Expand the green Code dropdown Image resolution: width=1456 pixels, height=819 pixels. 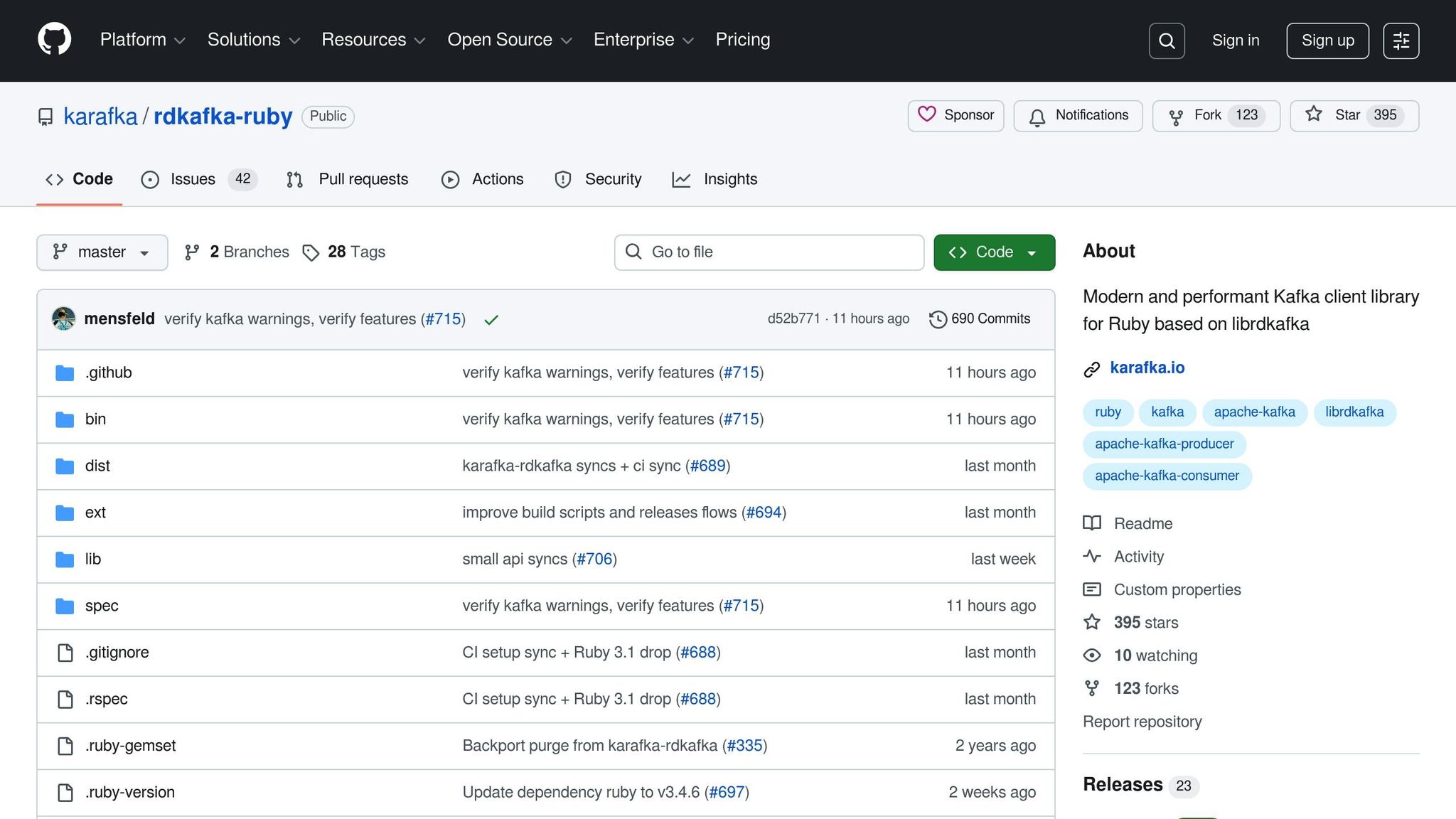coord(993,252)
